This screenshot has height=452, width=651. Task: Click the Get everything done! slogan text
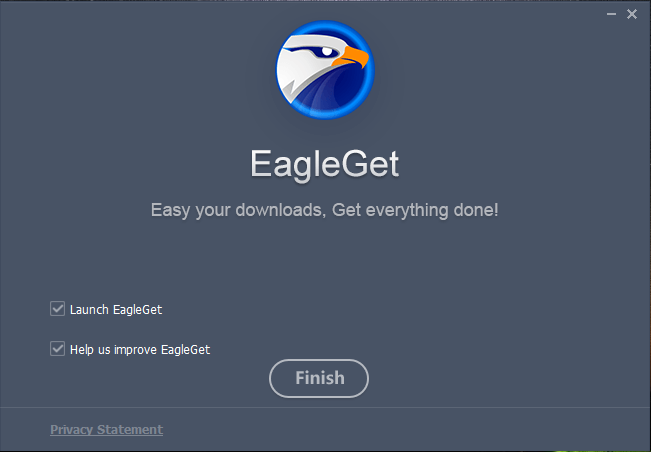pyautogui.click(x=415, y=210)
